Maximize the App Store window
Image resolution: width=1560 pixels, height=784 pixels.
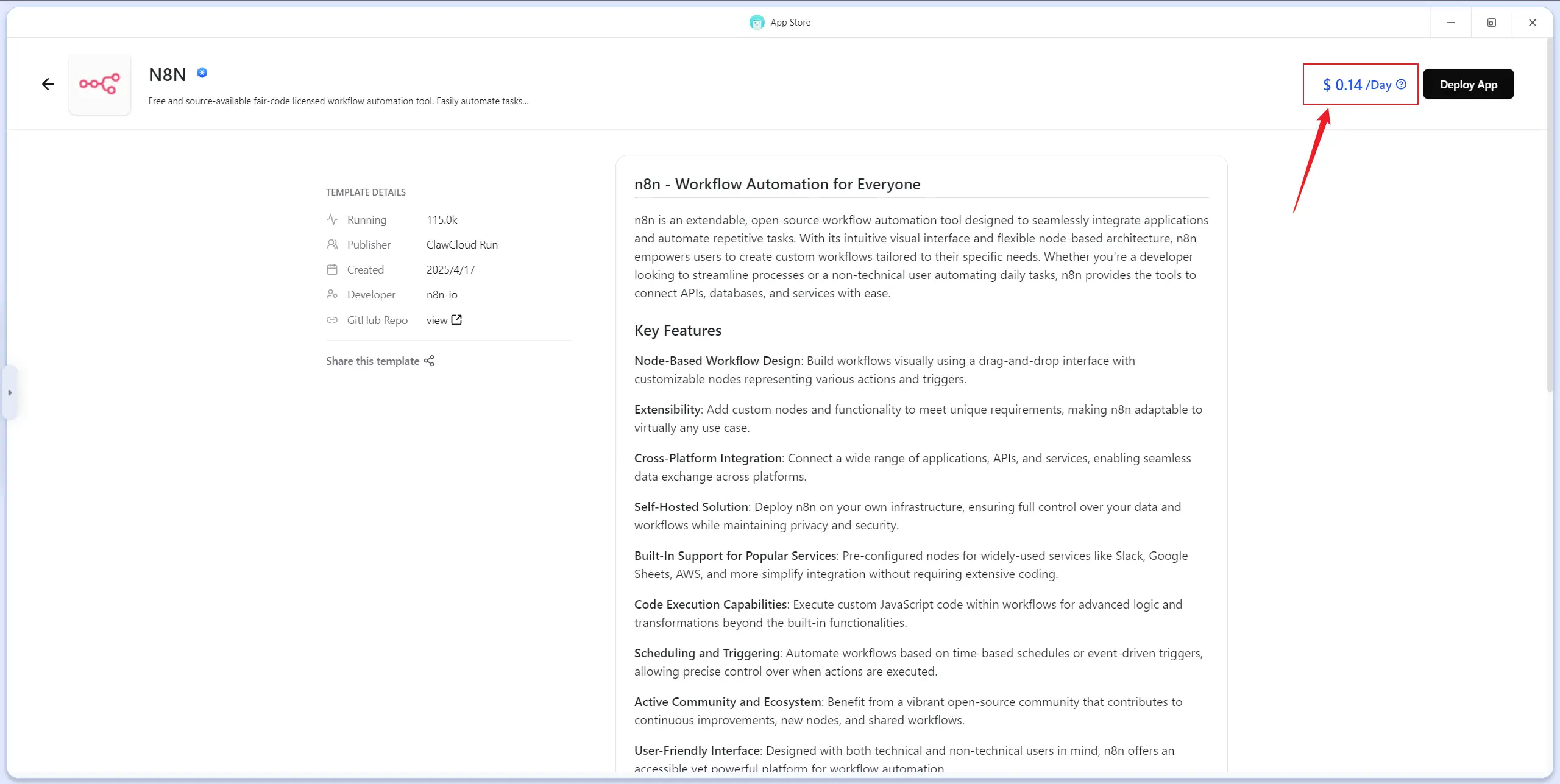click(x=1492, y=23)
